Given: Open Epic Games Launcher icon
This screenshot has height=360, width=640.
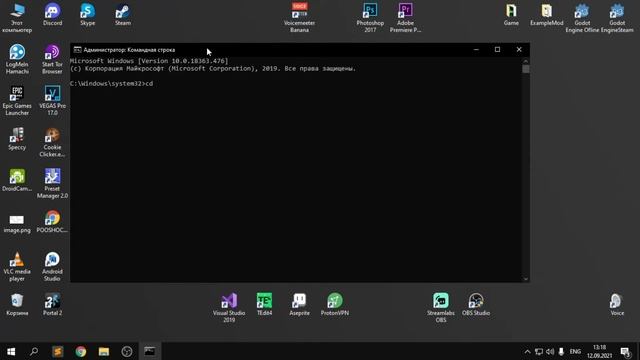Looking at the screenshot, I should point(17,100).
